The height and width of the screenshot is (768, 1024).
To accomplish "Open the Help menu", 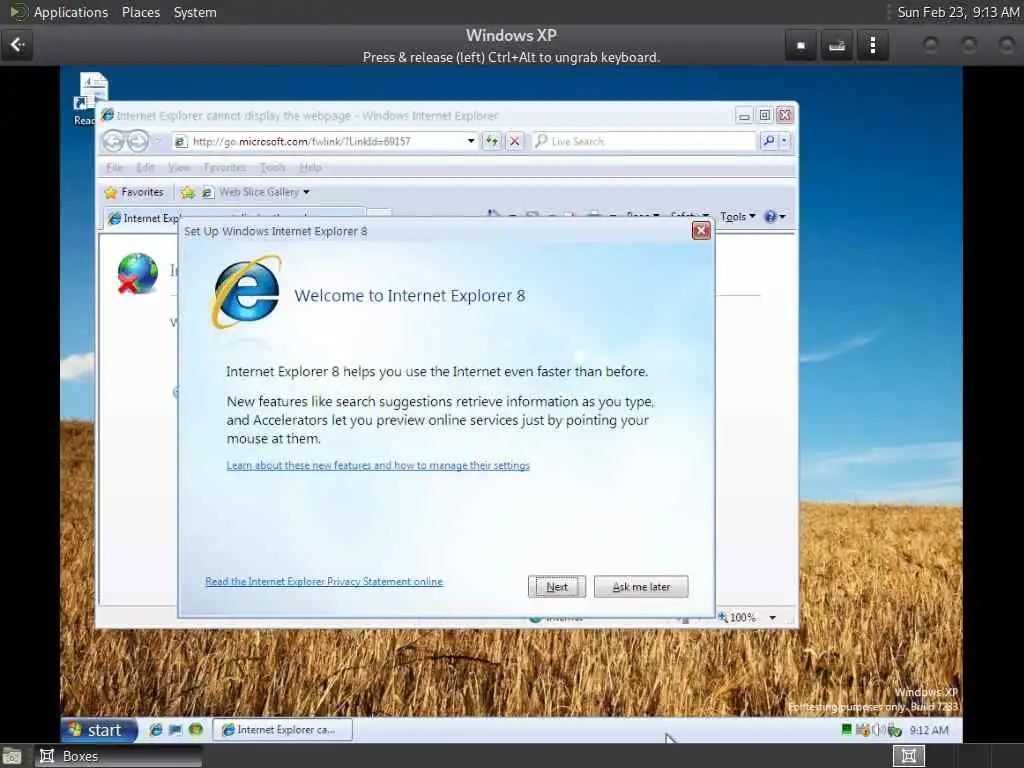I will pos(310,168).
